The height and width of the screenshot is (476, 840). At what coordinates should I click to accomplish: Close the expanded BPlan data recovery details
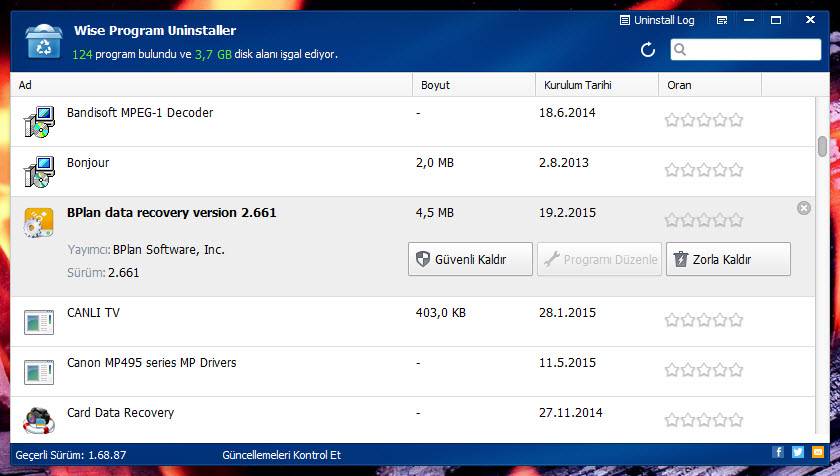[803, 208]
